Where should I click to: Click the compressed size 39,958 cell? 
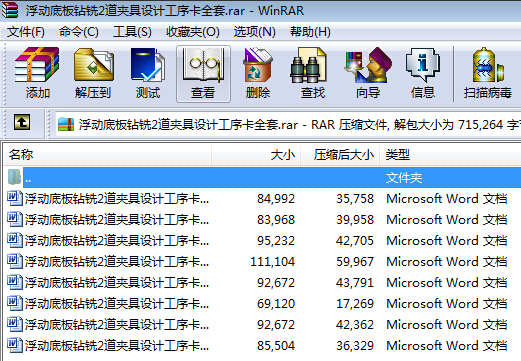tap(355, 220)
